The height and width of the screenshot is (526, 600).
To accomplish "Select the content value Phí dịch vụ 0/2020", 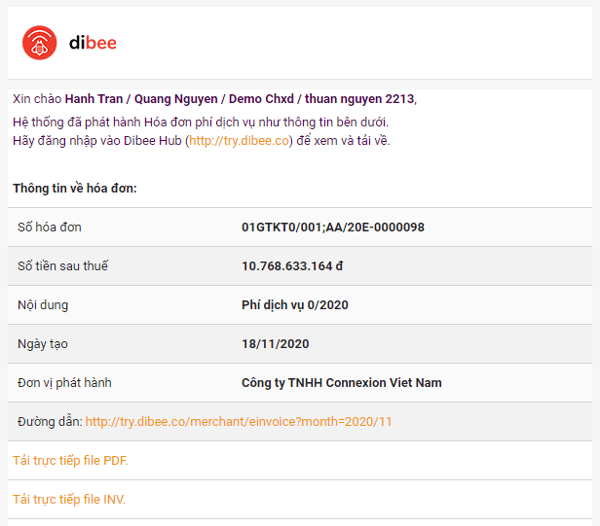I will (295, 305).
